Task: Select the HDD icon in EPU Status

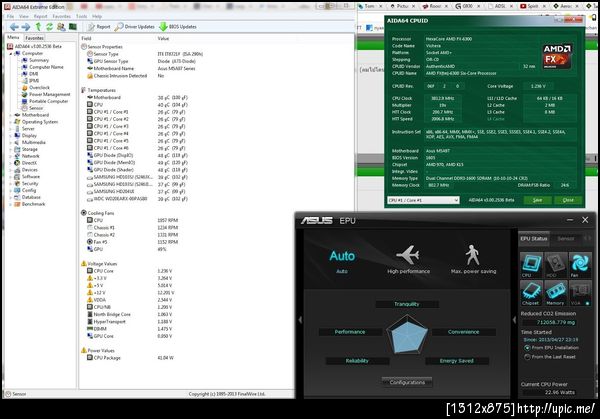Action: click(555, 265)
